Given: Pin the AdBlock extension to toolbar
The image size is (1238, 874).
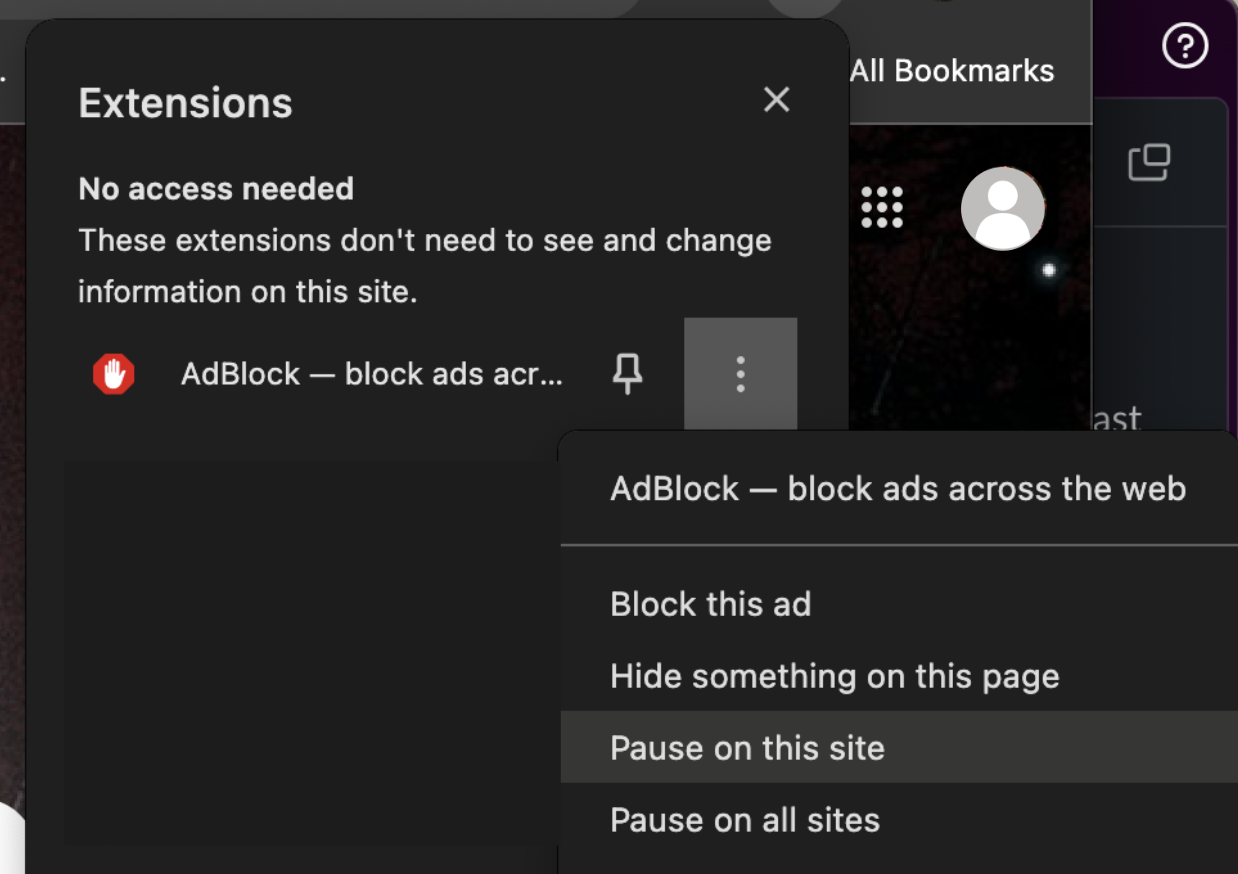Looking at the screenshot, I should click(627, 375).
